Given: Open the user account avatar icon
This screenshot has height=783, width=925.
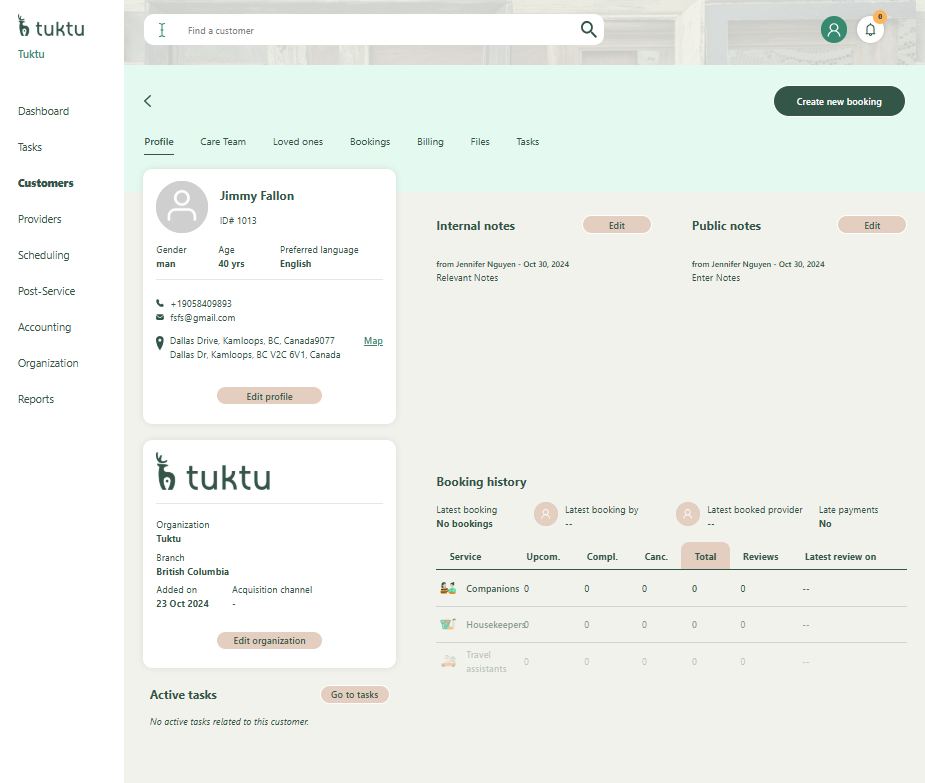Looking at the screenshot, I should pos(833,30).
